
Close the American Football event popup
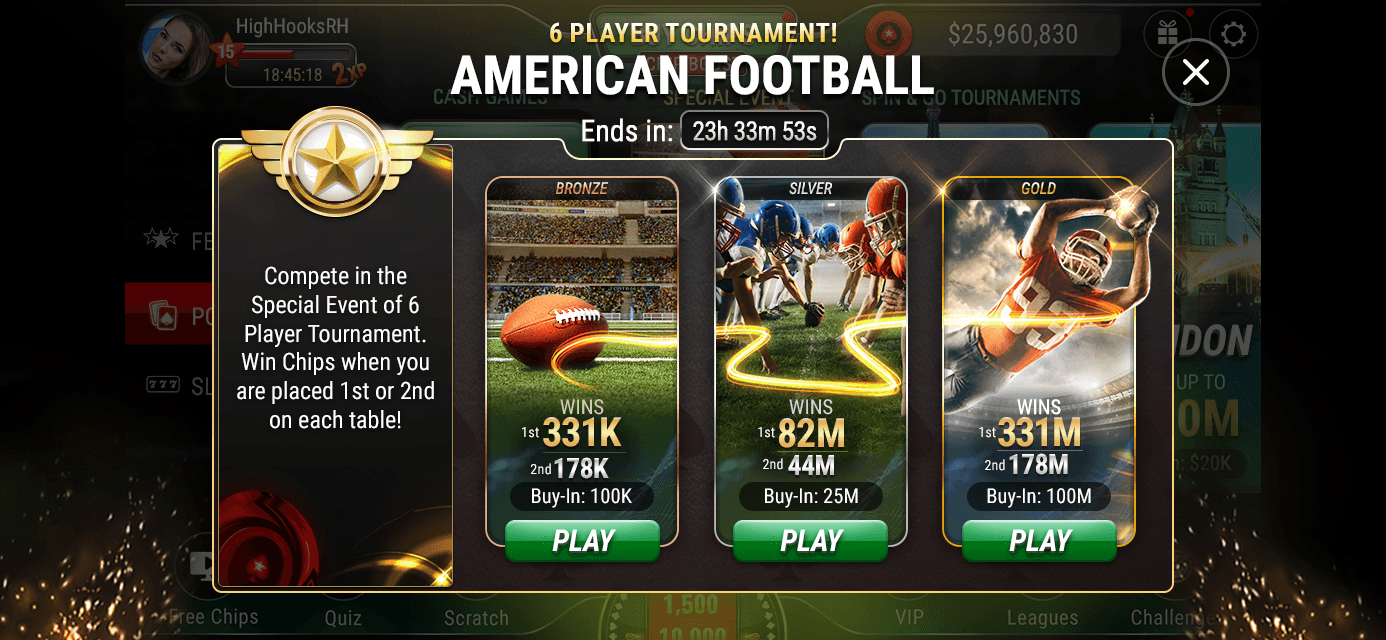(x=1195, y=71)
